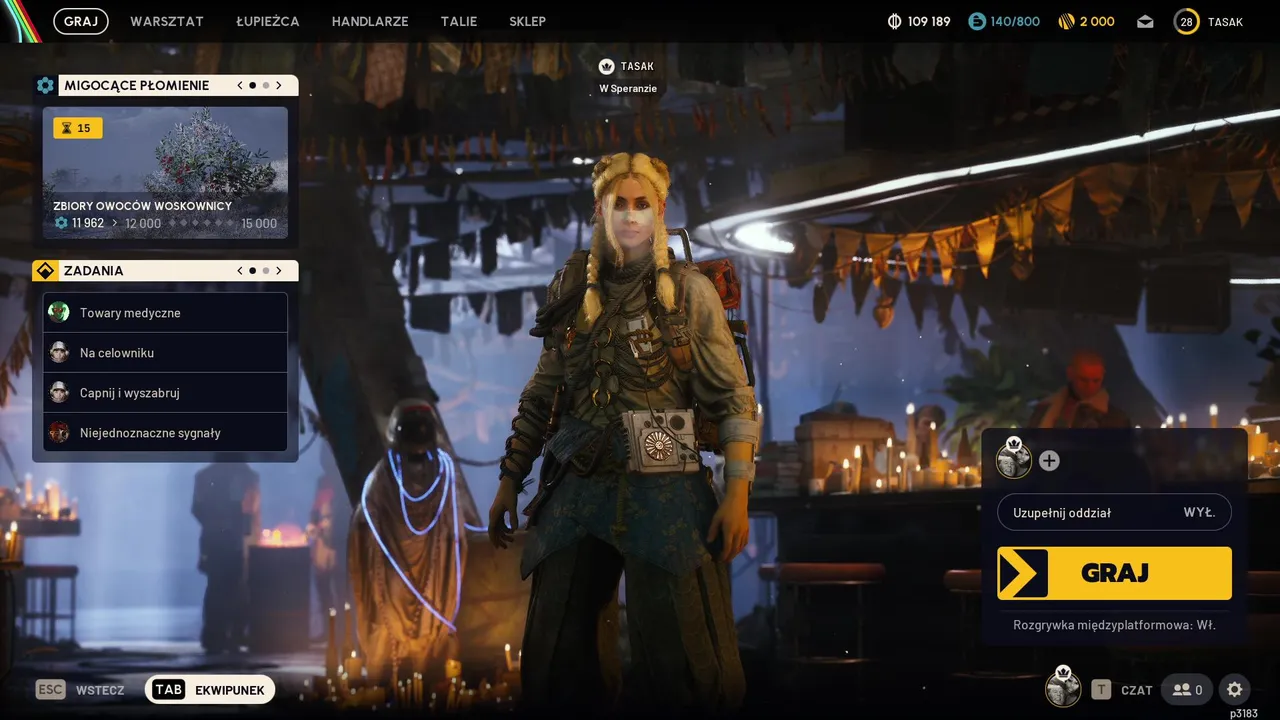Switch to the WARSZTAT tab
1280x720 pixels.
point(167,21)
